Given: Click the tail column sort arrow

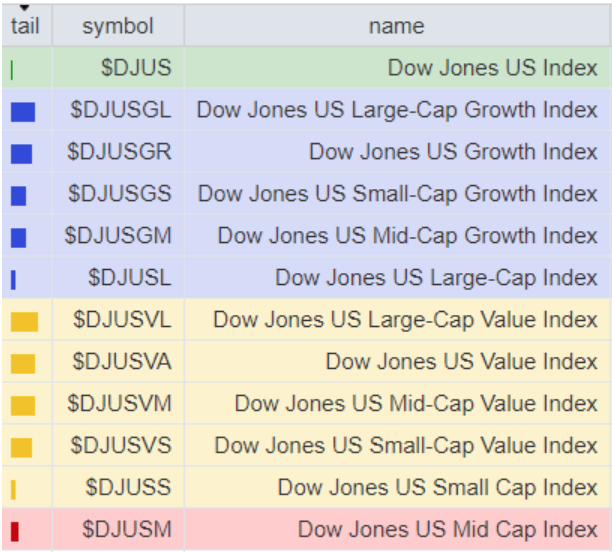Looking at the screenshot, I should (x=25, y=9).
